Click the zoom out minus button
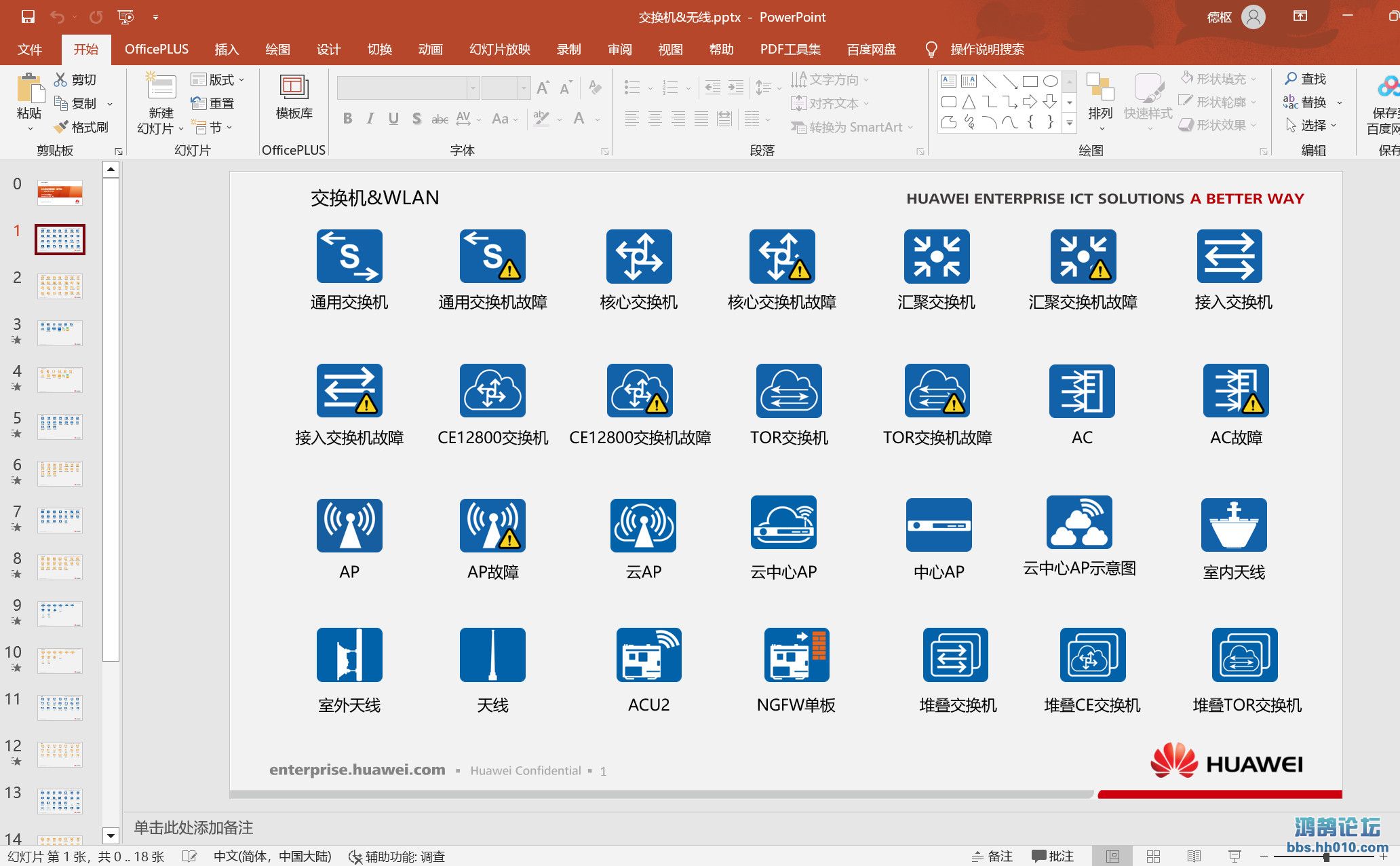 pyautogui.click(x=1264, y=856)
